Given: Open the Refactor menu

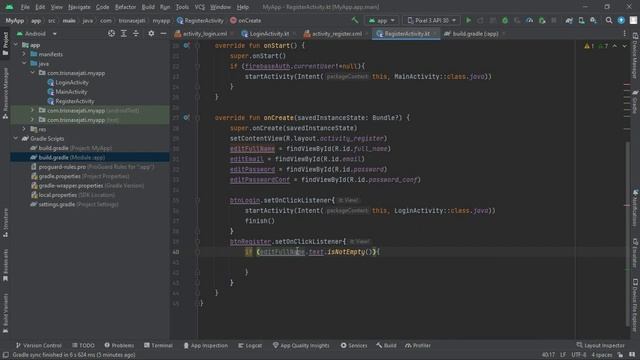Looking at the screenshot, I should click(125, 7).
